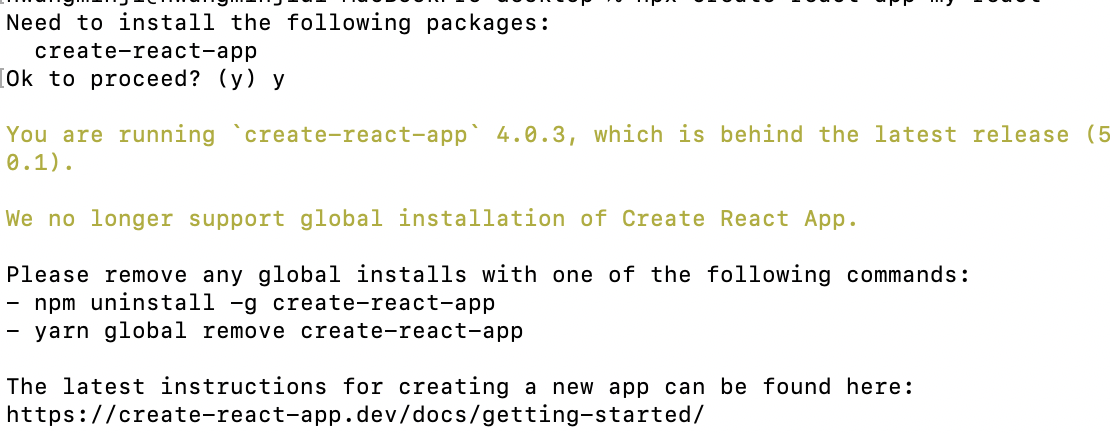Image resolution: width=1110 pixels, height=434 pixels.
Task: Click the indented 'create-react-app' package name
Action: (146, 51)
